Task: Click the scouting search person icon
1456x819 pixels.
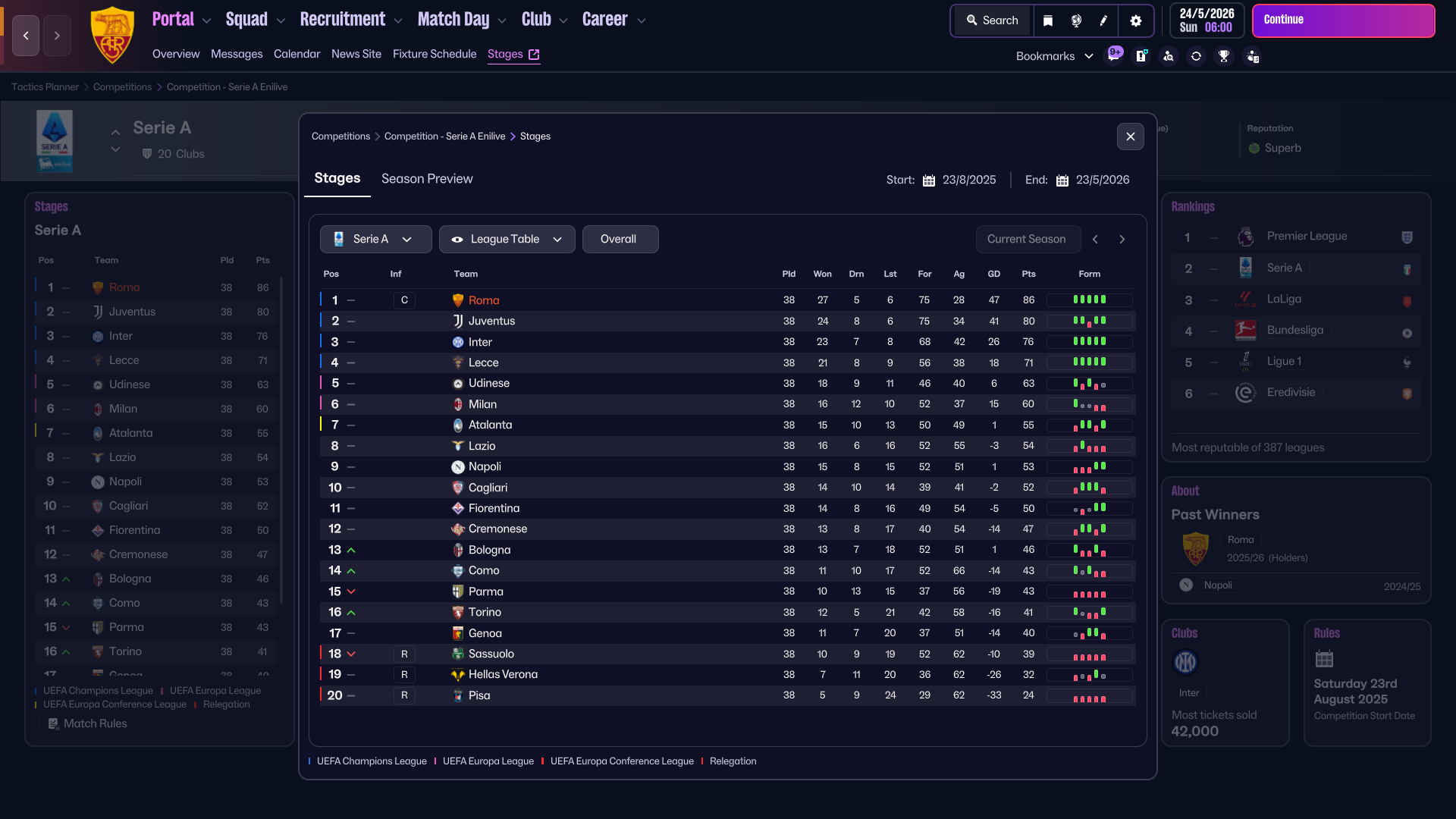Action: coord(1169,56)
